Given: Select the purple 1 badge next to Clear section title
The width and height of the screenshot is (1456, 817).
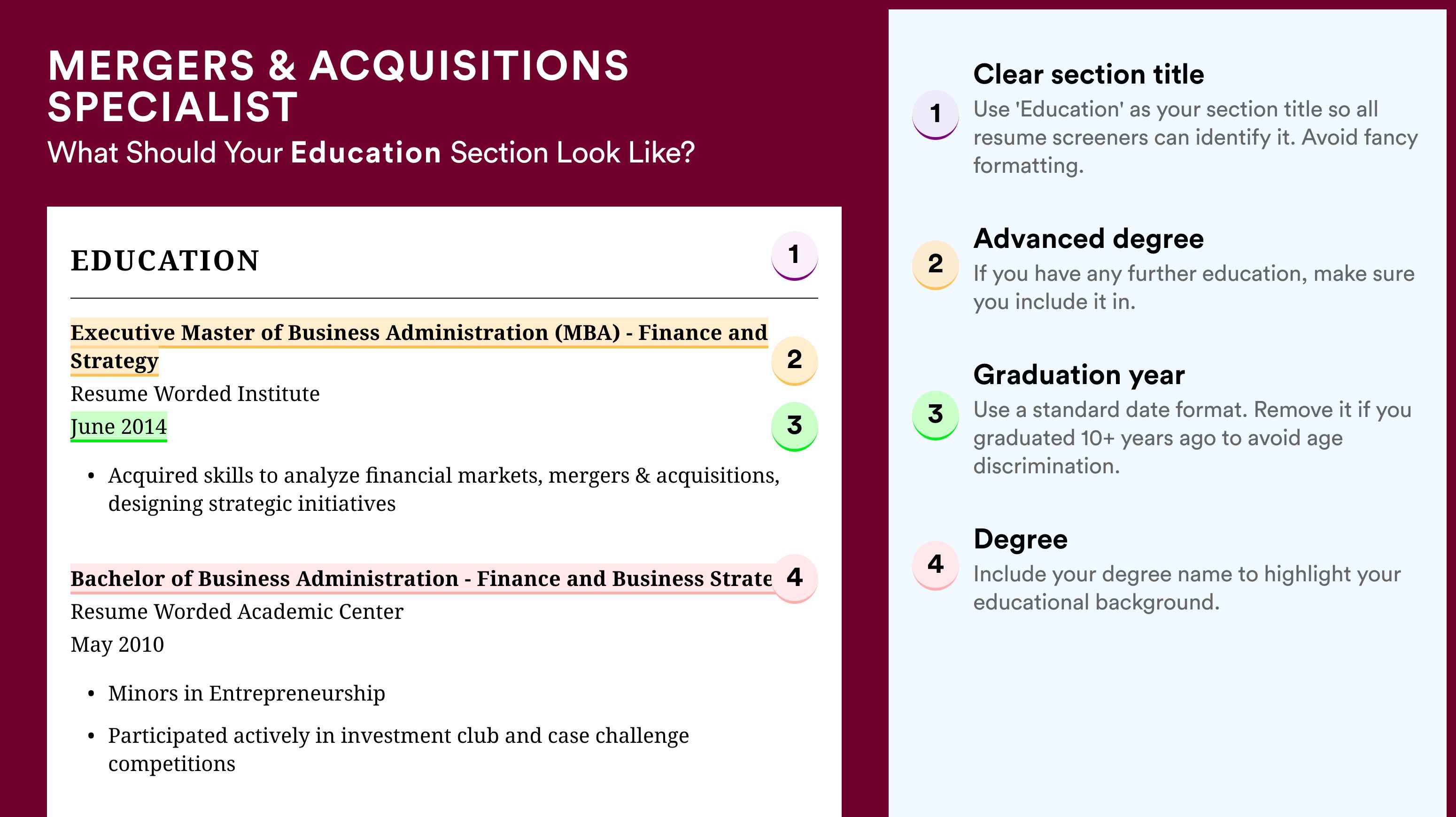Looking at the screenshot, I should click(x=936, y=114).
